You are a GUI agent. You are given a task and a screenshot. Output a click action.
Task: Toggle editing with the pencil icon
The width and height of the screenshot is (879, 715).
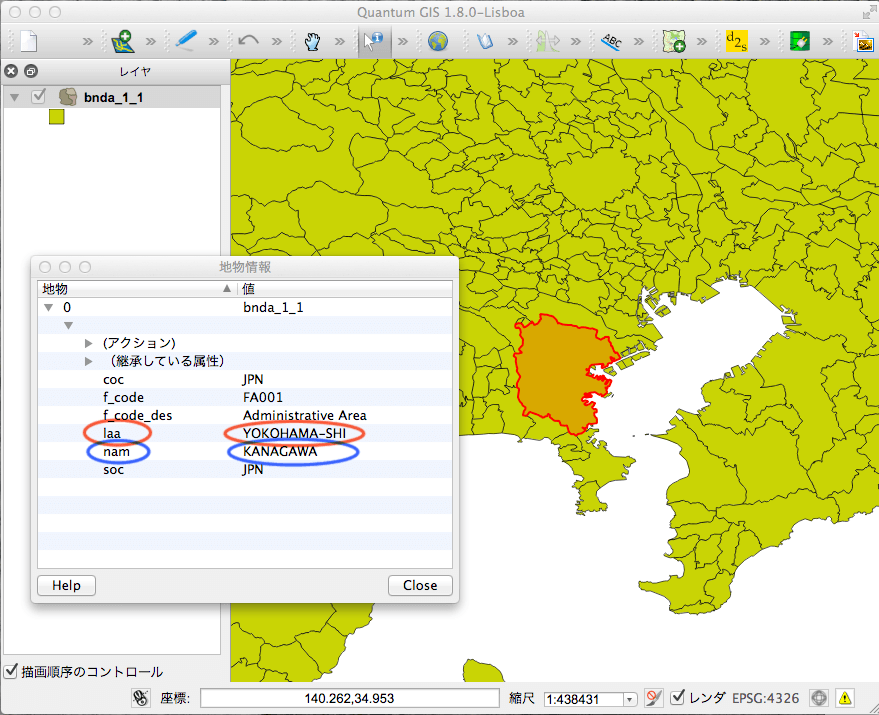186,41
